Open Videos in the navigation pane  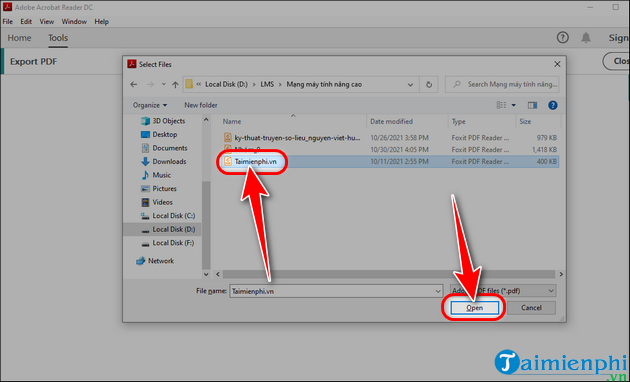point(156,202)
